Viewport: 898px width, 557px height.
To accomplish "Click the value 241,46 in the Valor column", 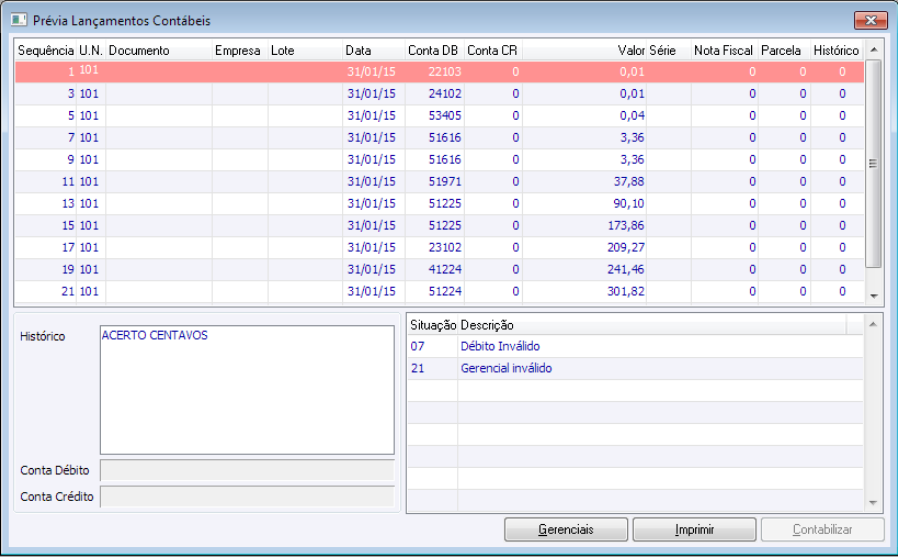I will tap(626, 270).
